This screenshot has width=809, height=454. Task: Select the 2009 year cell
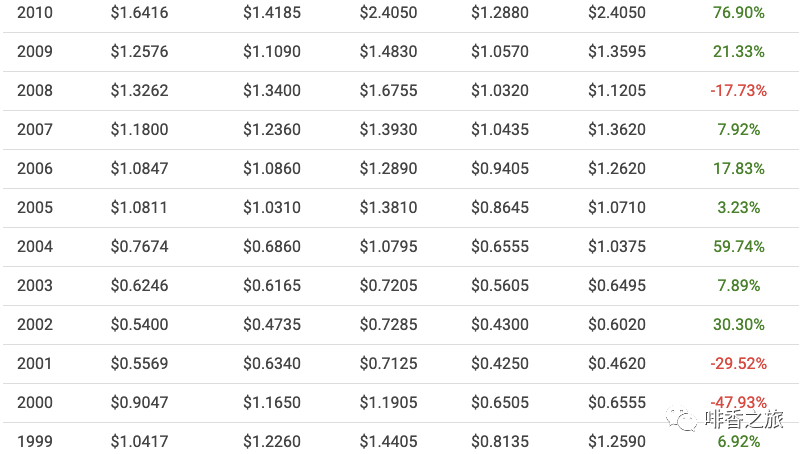click(35, 52)
